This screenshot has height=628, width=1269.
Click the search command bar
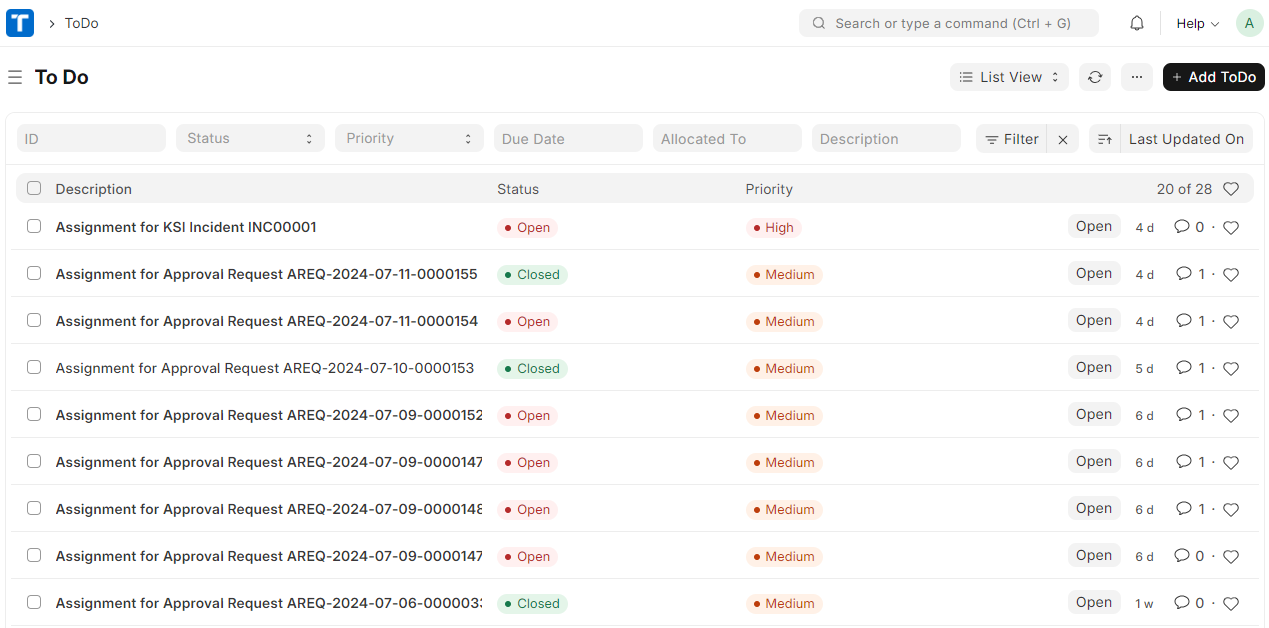point(948,23)
